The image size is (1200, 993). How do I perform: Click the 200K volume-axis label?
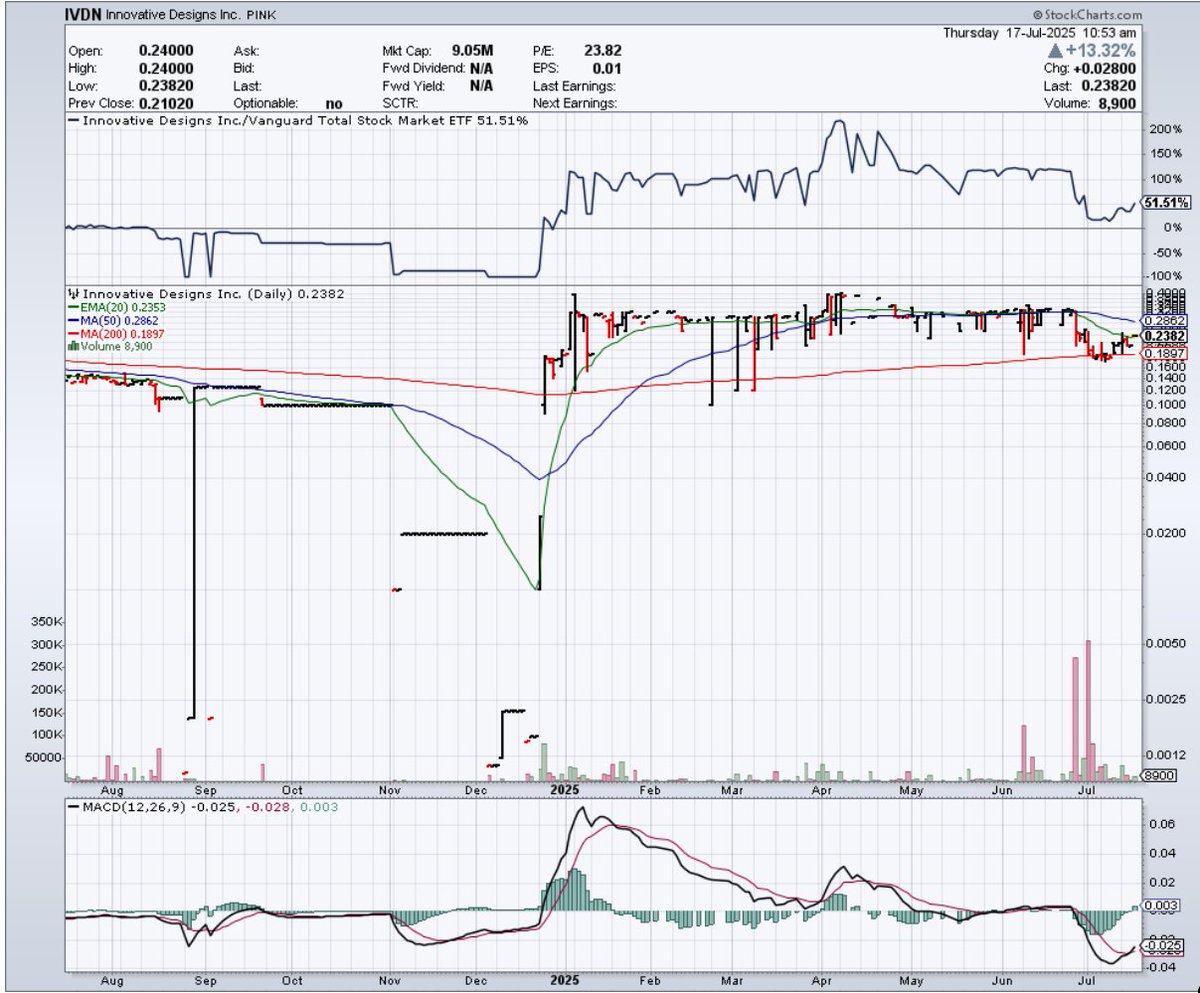(x=47, y=690)
